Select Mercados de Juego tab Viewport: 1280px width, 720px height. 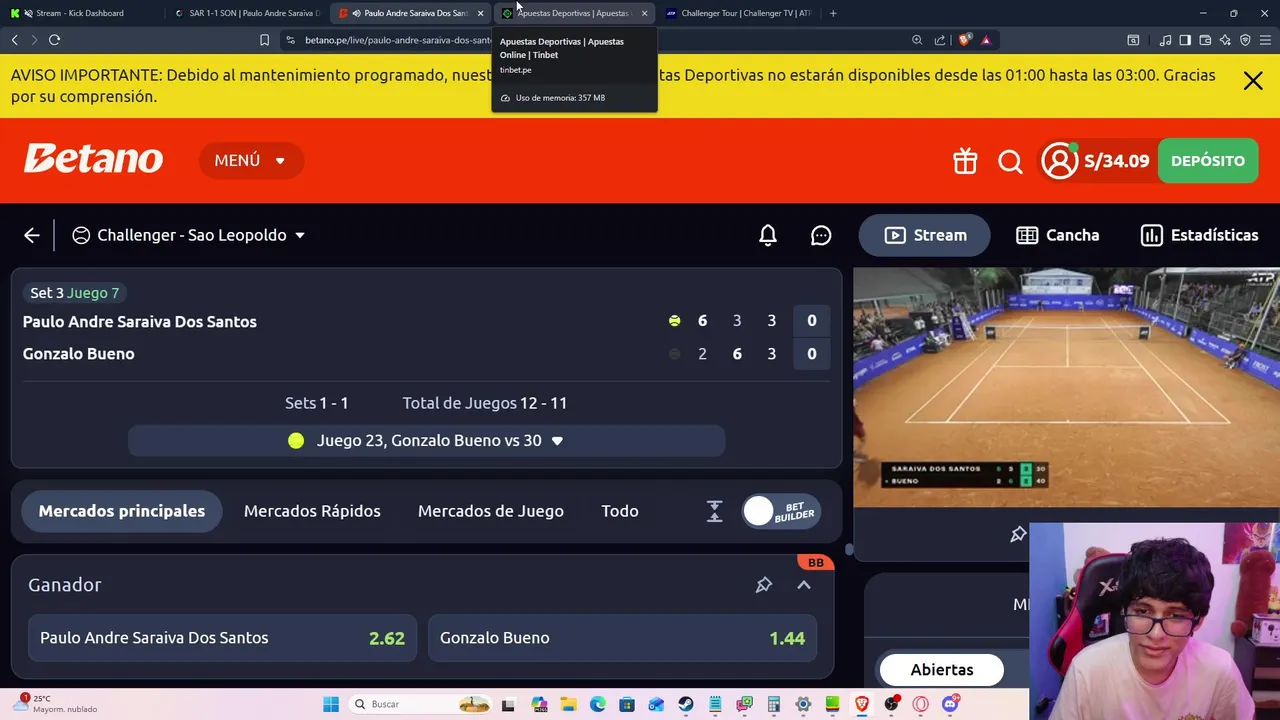(x=491, y=511)
